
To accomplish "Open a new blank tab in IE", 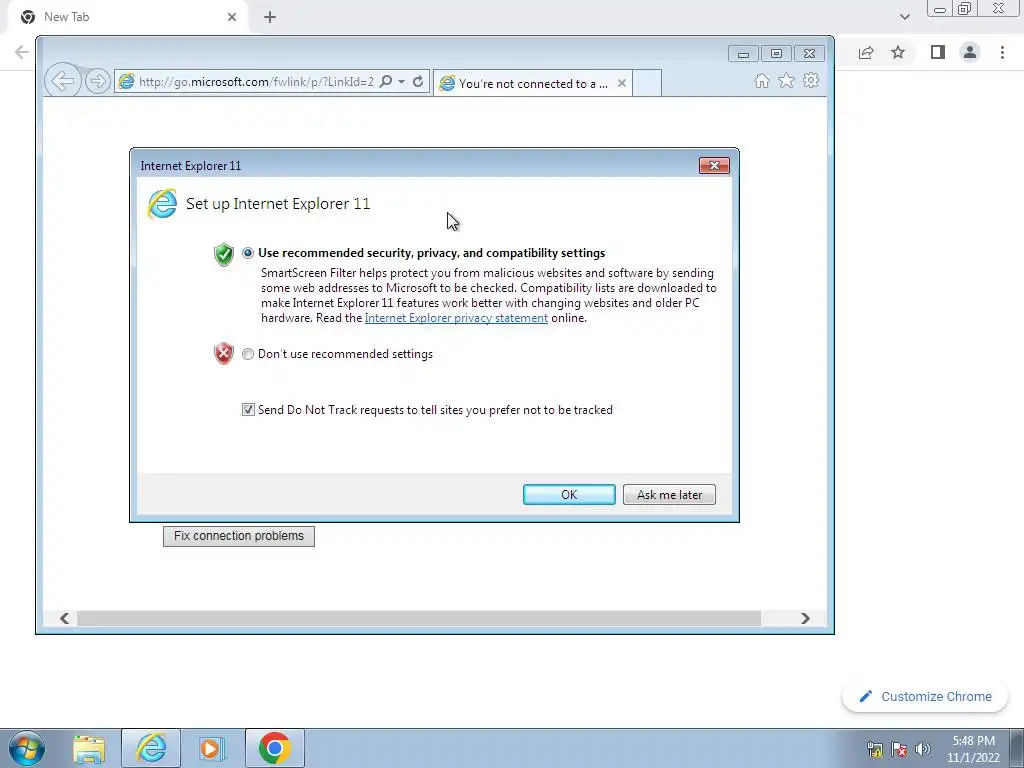I will coord(647,83).
